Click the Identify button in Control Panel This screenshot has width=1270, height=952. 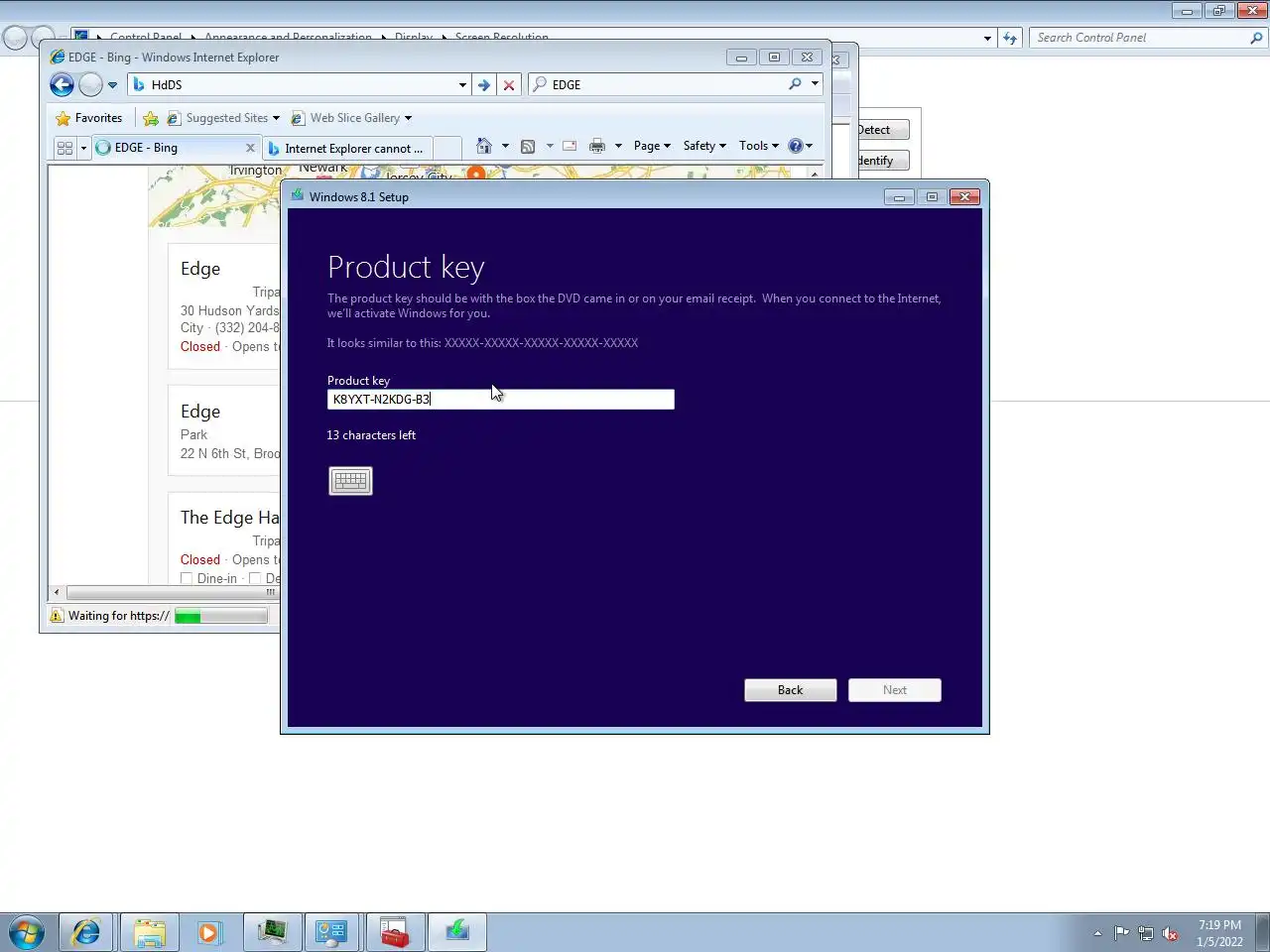click(882, 161)
